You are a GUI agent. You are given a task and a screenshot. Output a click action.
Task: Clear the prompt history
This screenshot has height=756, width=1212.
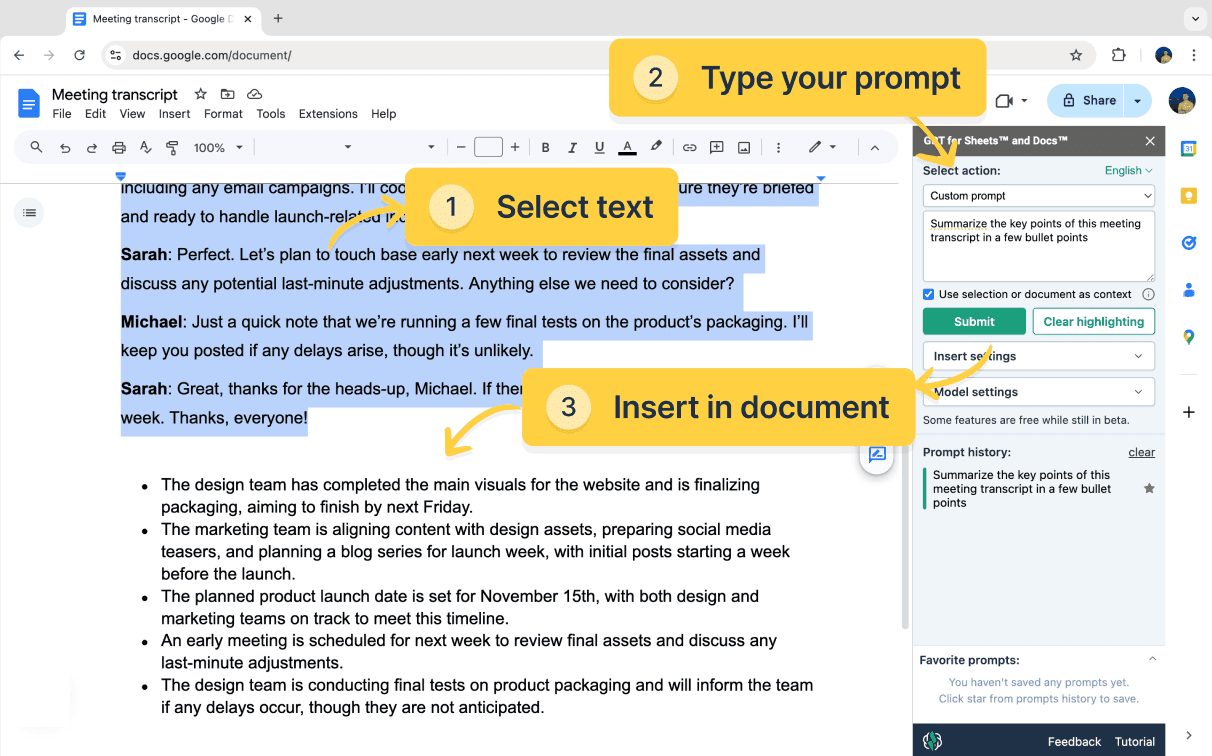tap(1141, 452)
